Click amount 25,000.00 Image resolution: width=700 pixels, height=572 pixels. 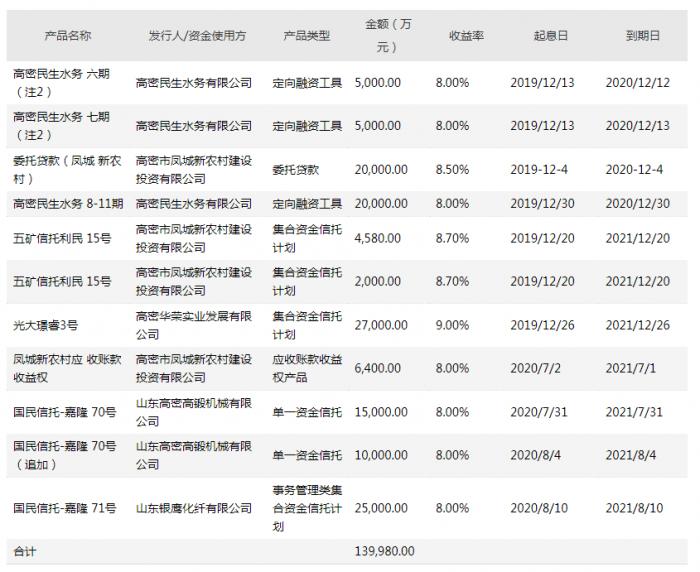pos(381,508)
